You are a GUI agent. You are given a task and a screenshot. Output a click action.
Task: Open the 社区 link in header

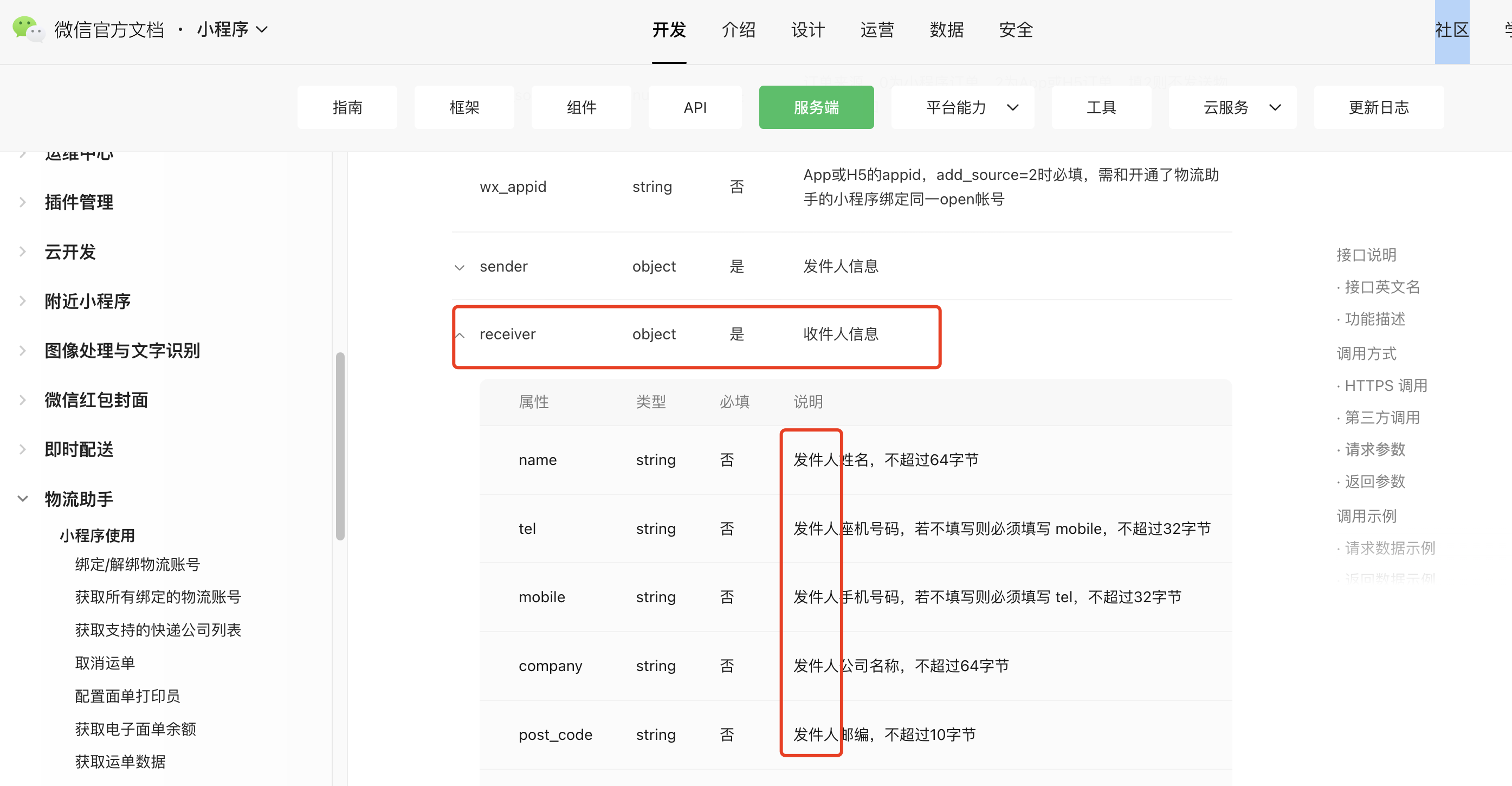(x=1451, y=29)
